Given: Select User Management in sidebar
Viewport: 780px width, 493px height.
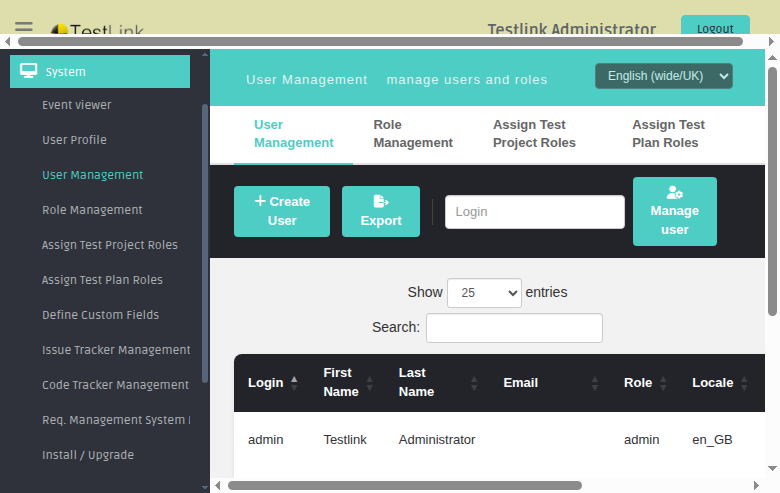Looking at the screenshot, I should 93,175.
